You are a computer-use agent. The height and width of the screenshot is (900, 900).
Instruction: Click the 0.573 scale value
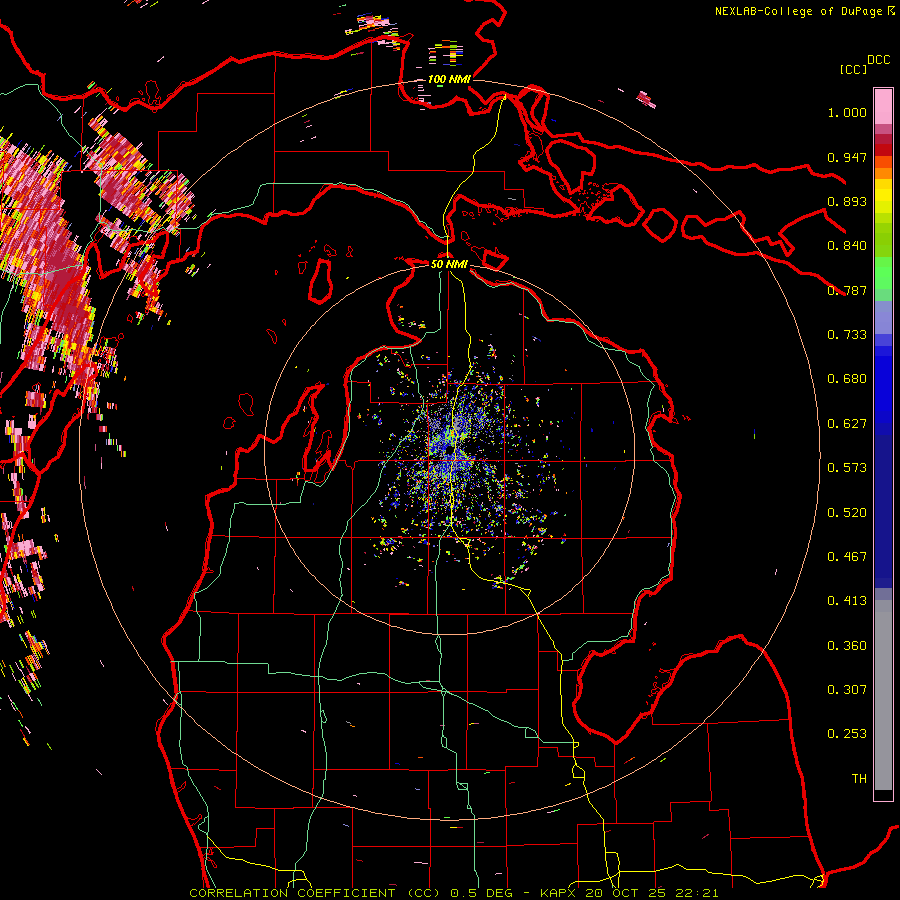(847, 468)
